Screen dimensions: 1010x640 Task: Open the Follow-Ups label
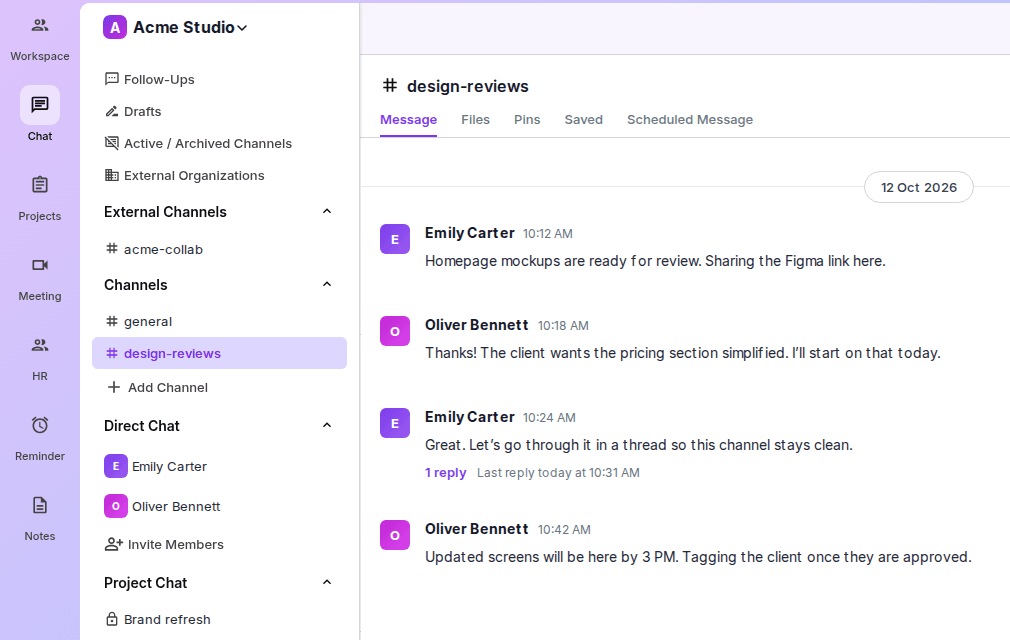click(x=159, y=79)
